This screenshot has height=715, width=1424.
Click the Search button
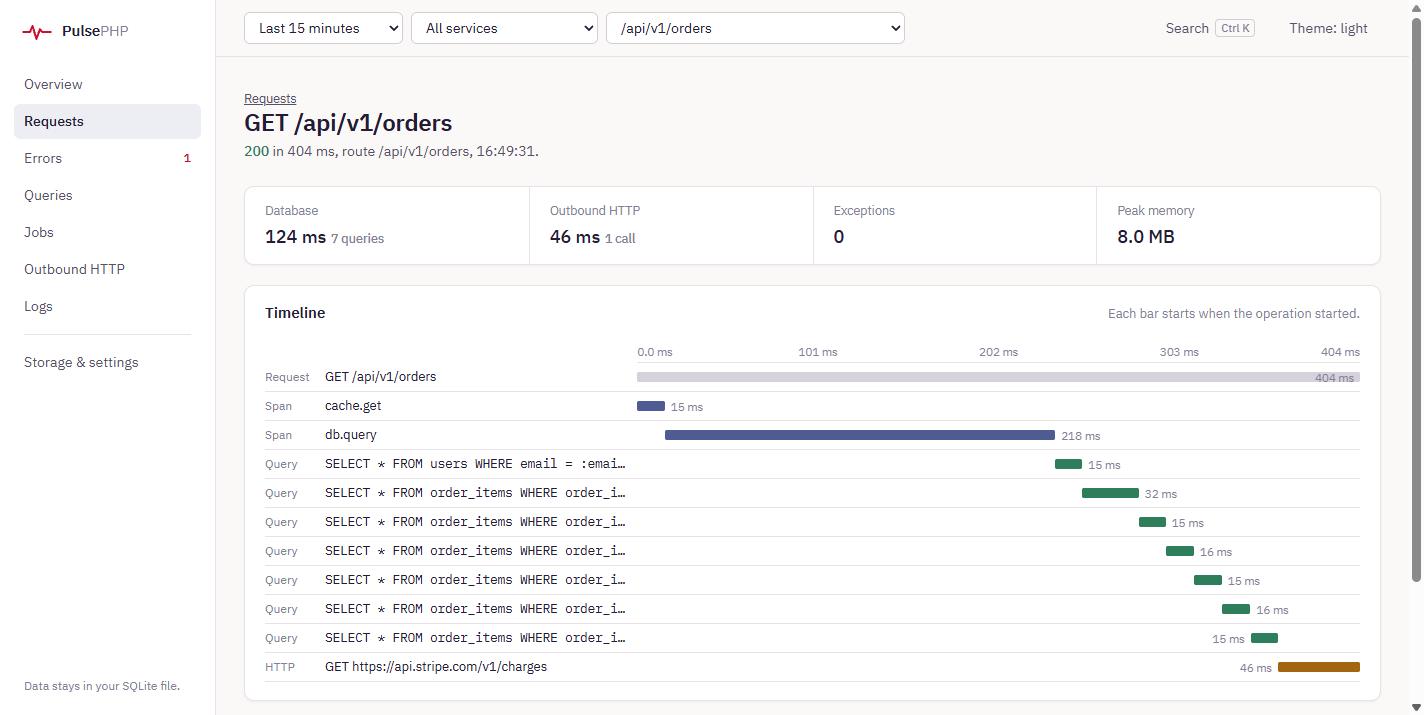(x=1209, y=28)
